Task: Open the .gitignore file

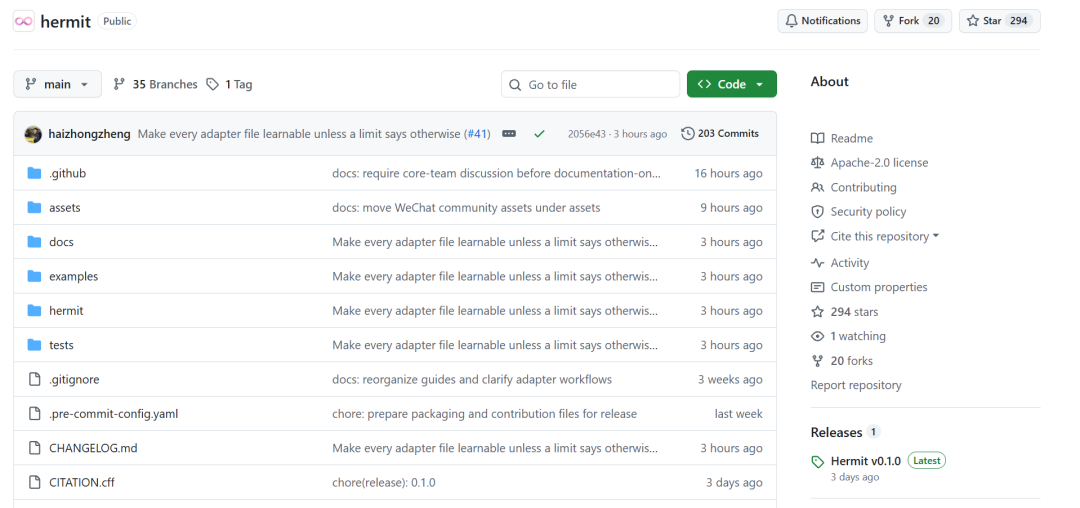Action: pyautogui.click(x=74, y=380)
